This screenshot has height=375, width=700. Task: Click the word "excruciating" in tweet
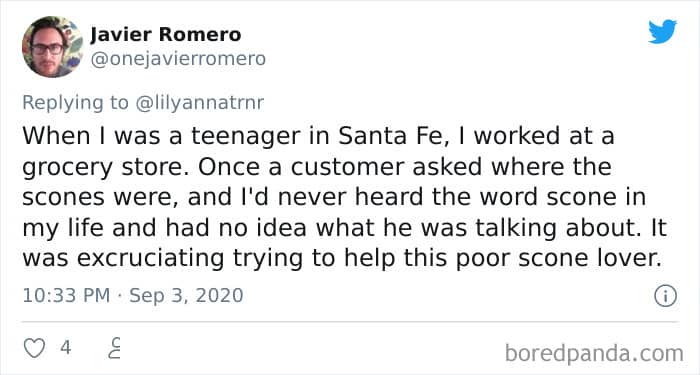click(x=150, y=259)
